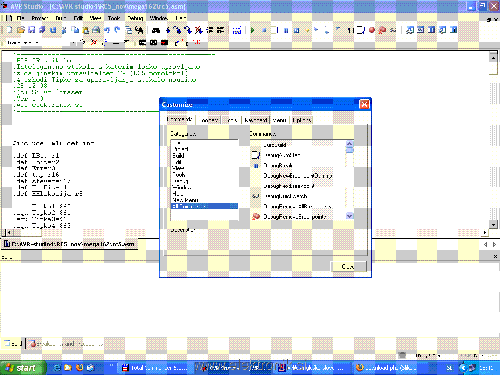Viewport: 500px width, 375px height.
Task: Click Close button in Customize dialog
Action: 348,267
